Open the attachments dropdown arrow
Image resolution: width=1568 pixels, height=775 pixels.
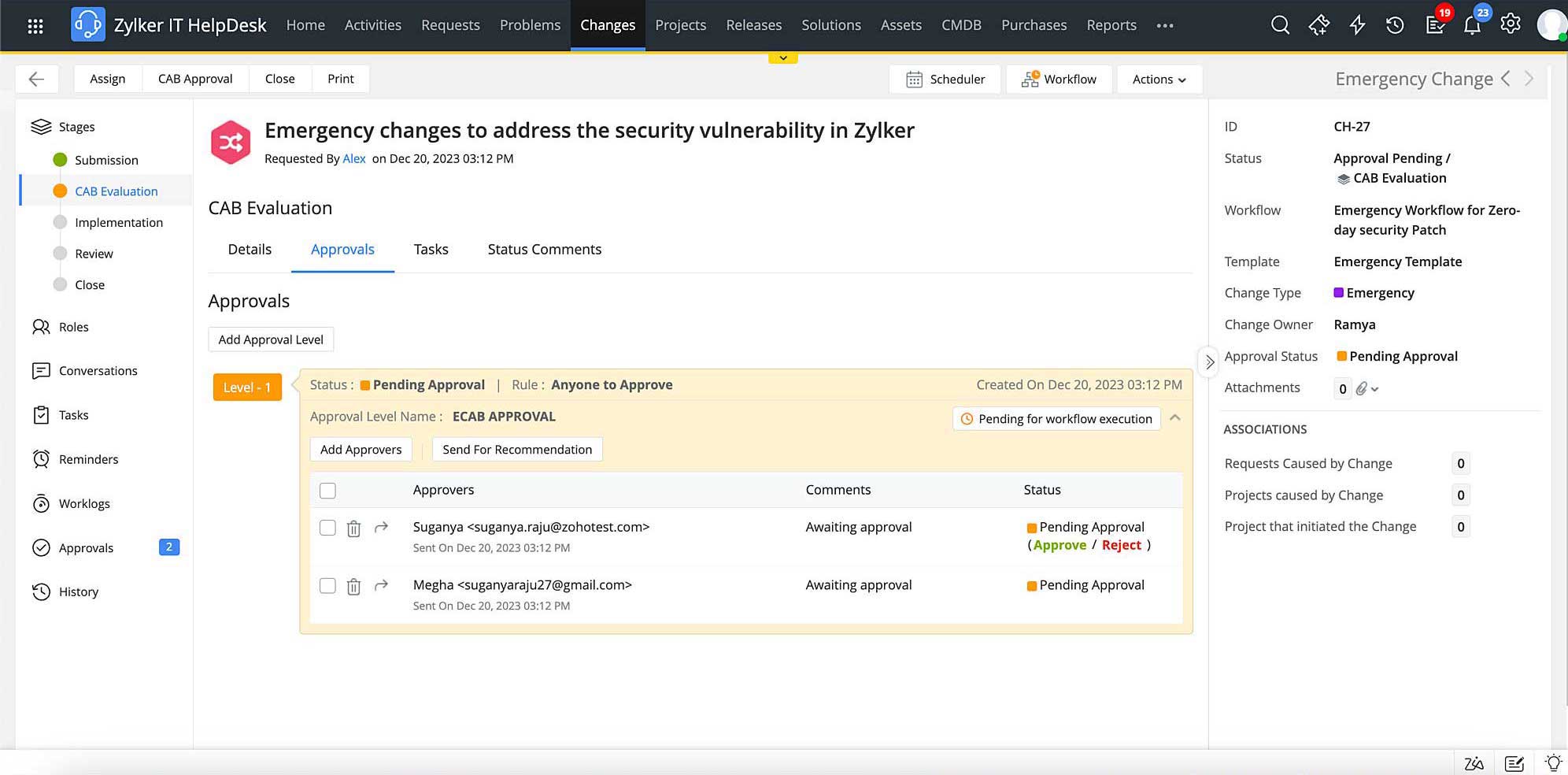pos(1375,389)
